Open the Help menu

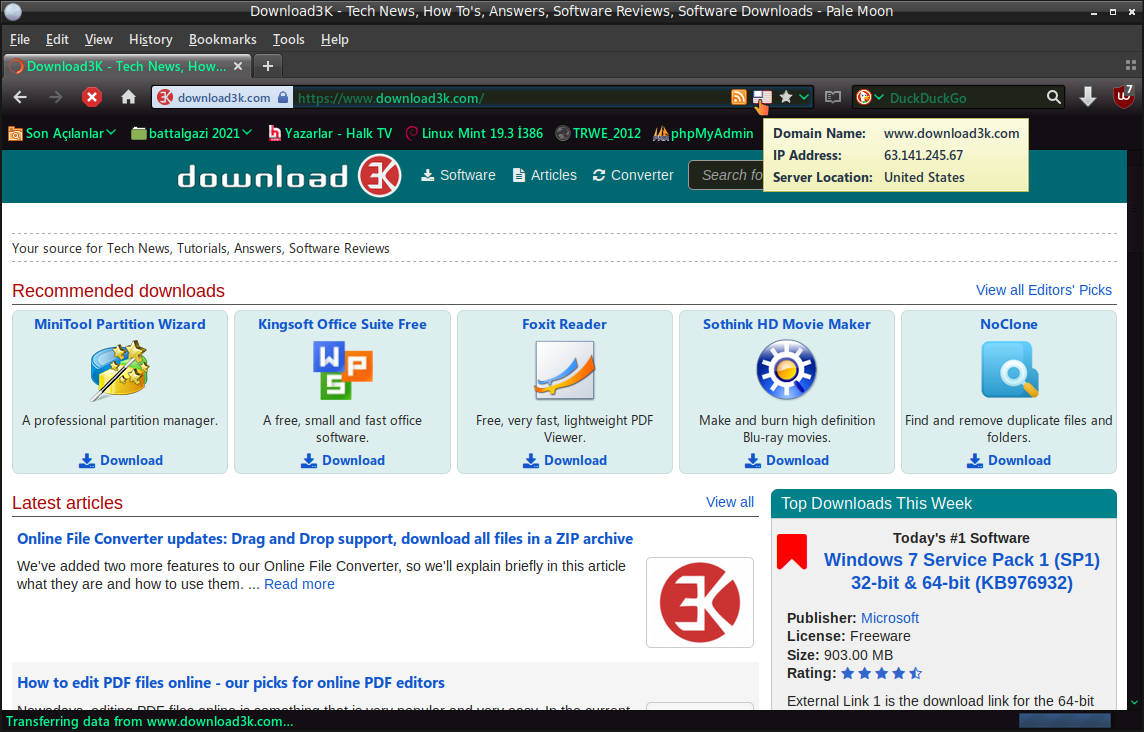[x=334, y=39]
